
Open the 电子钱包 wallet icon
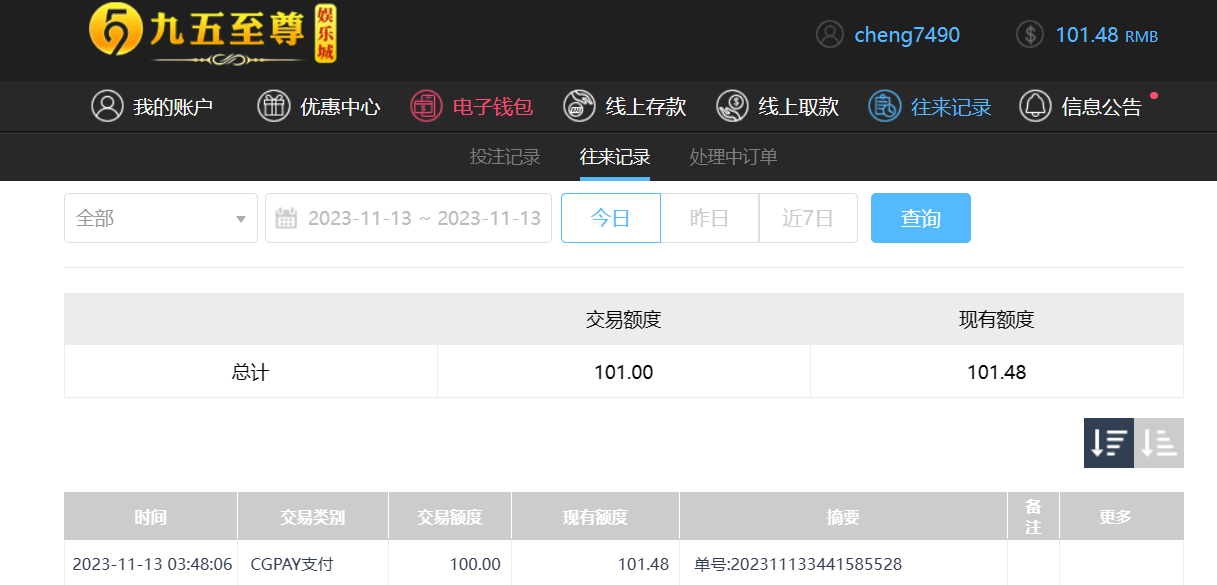click(426, 106)
